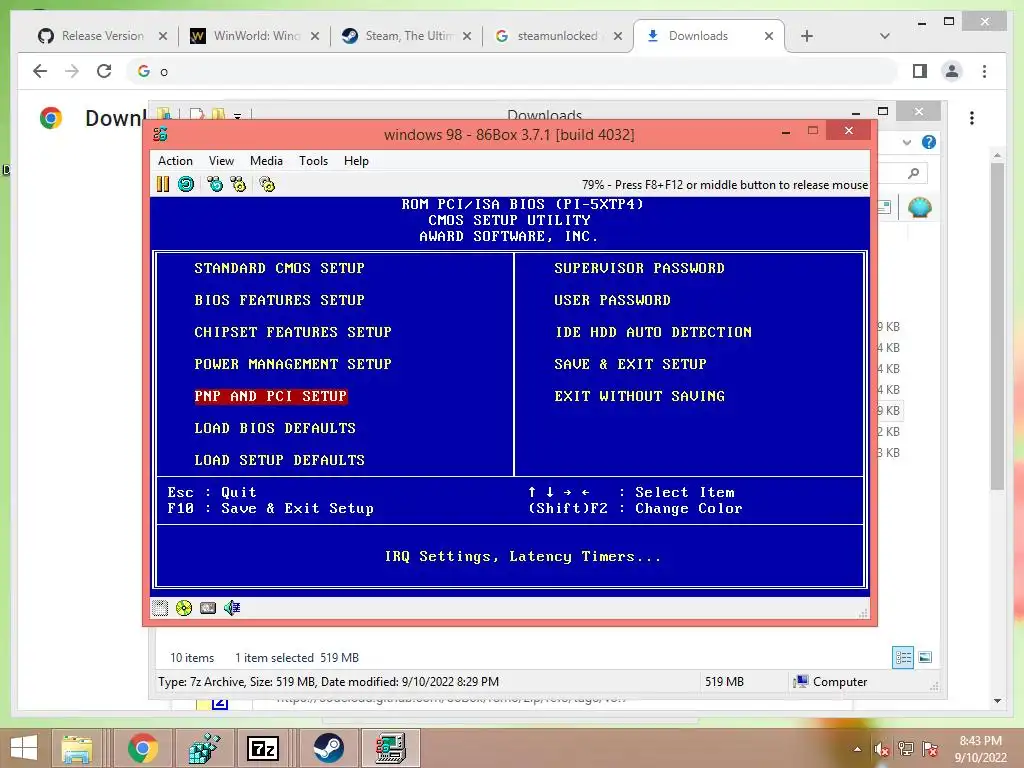Screen dimensions: 1024x768
Task: Open the Tools menu
Action: click(x=313, y=161)
